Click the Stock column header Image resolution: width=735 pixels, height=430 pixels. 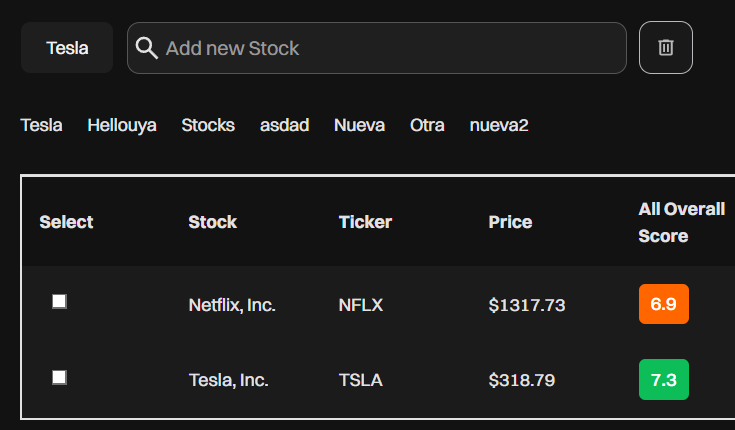pyautogui.click(x=213, y=222)
